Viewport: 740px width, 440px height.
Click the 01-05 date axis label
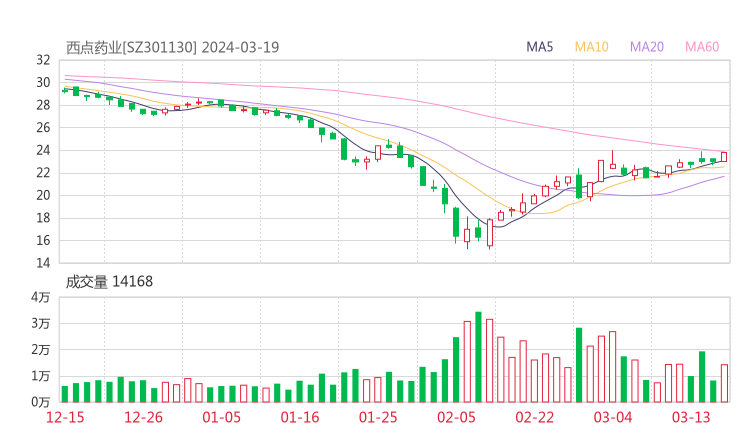221,417
